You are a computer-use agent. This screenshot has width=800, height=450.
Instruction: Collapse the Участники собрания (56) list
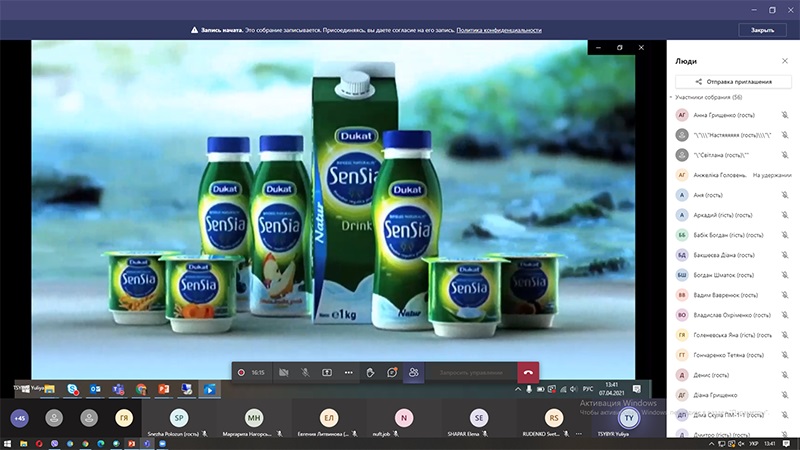pyautogui.click(x=672, y=97)
